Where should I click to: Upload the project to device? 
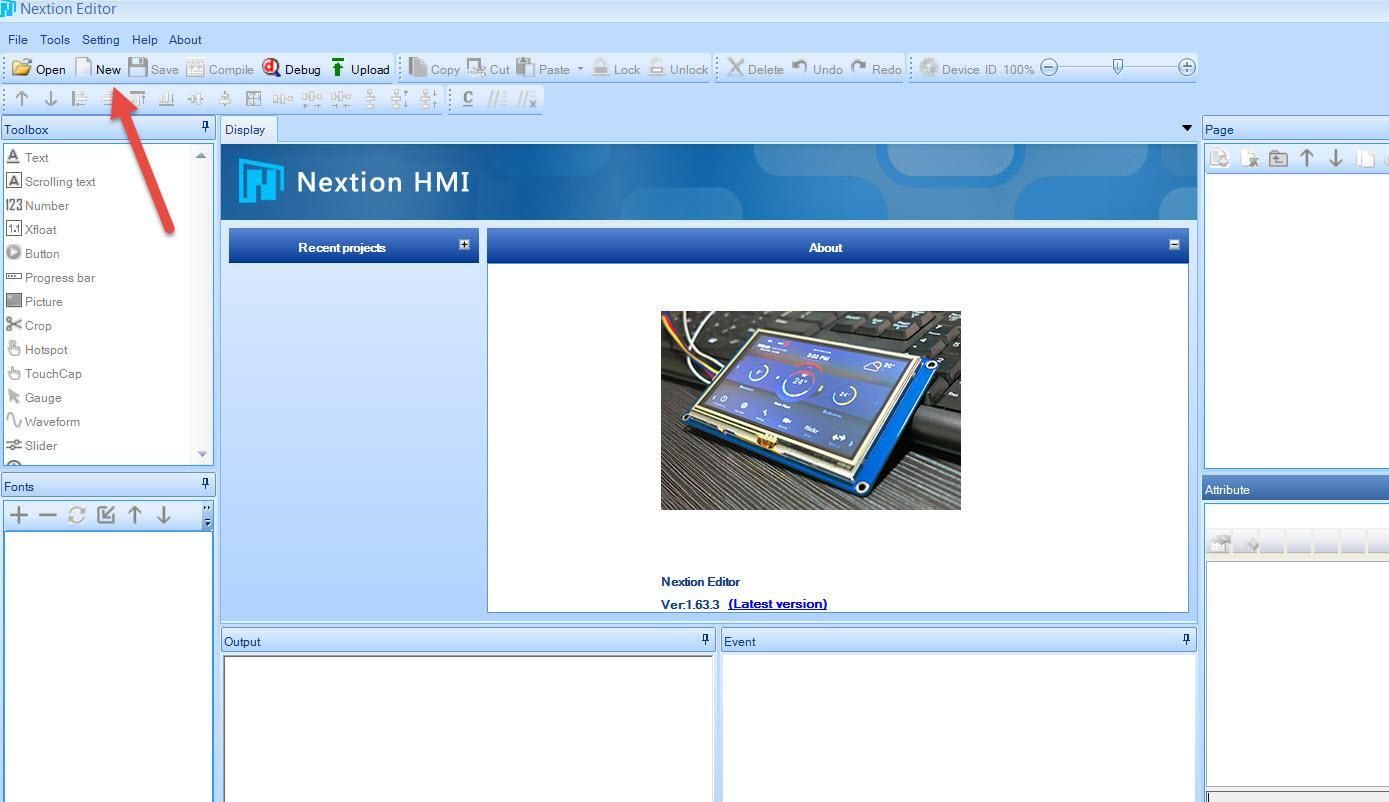tap(362, 68)
